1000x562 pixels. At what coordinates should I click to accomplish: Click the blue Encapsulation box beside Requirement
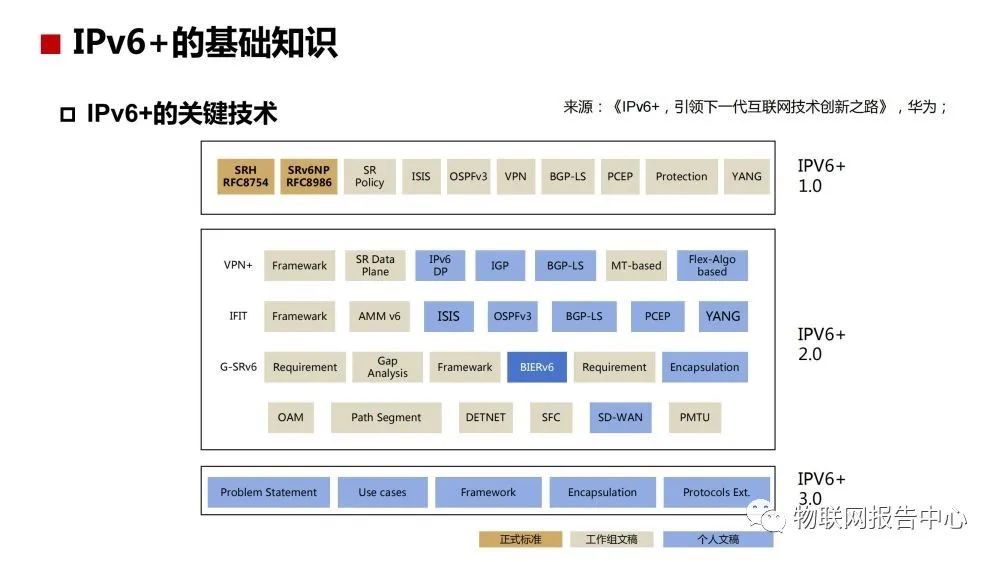click(x=705, y=367)
